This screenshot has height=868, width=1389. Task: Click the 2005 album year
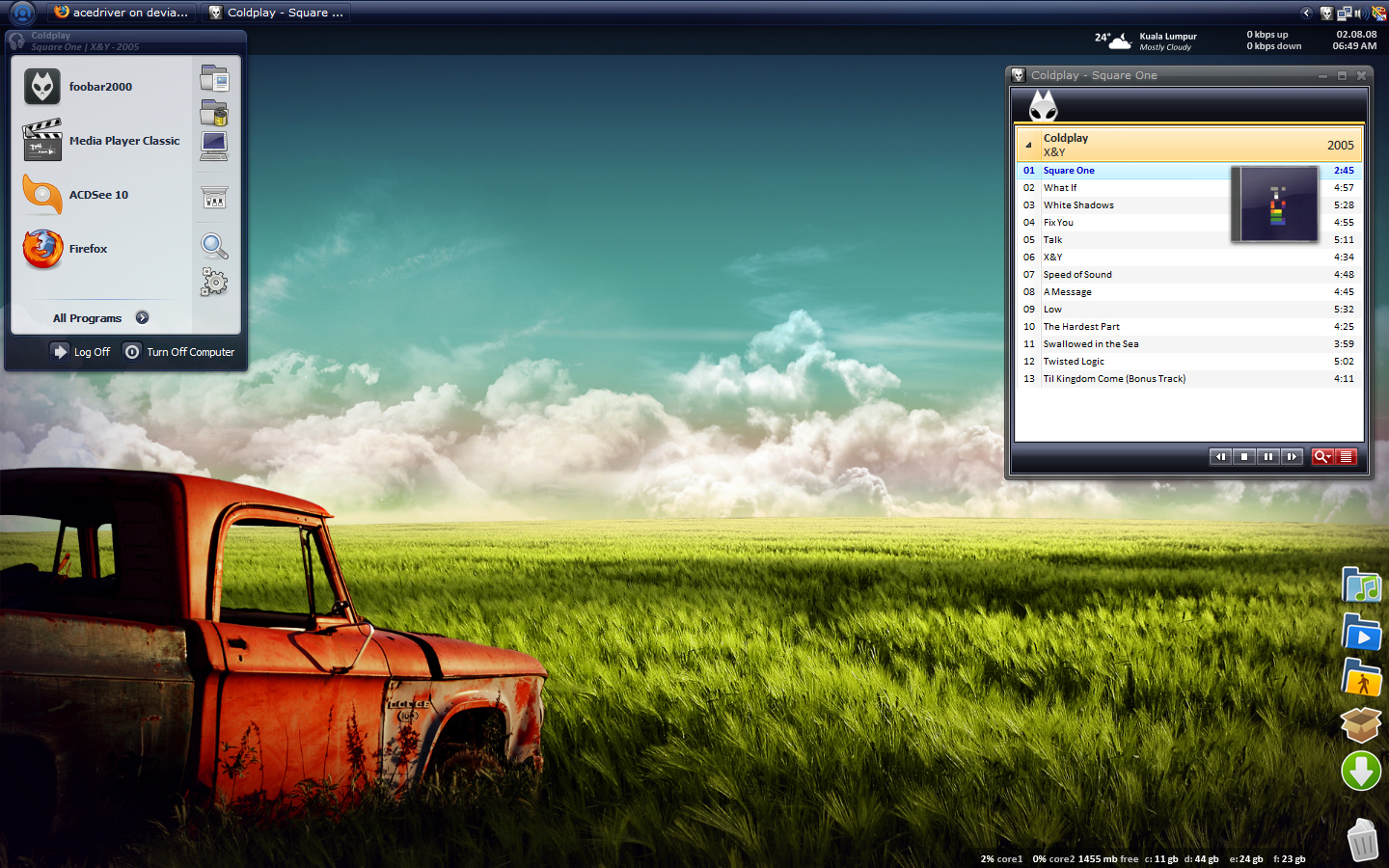(x=1341, y=146)
